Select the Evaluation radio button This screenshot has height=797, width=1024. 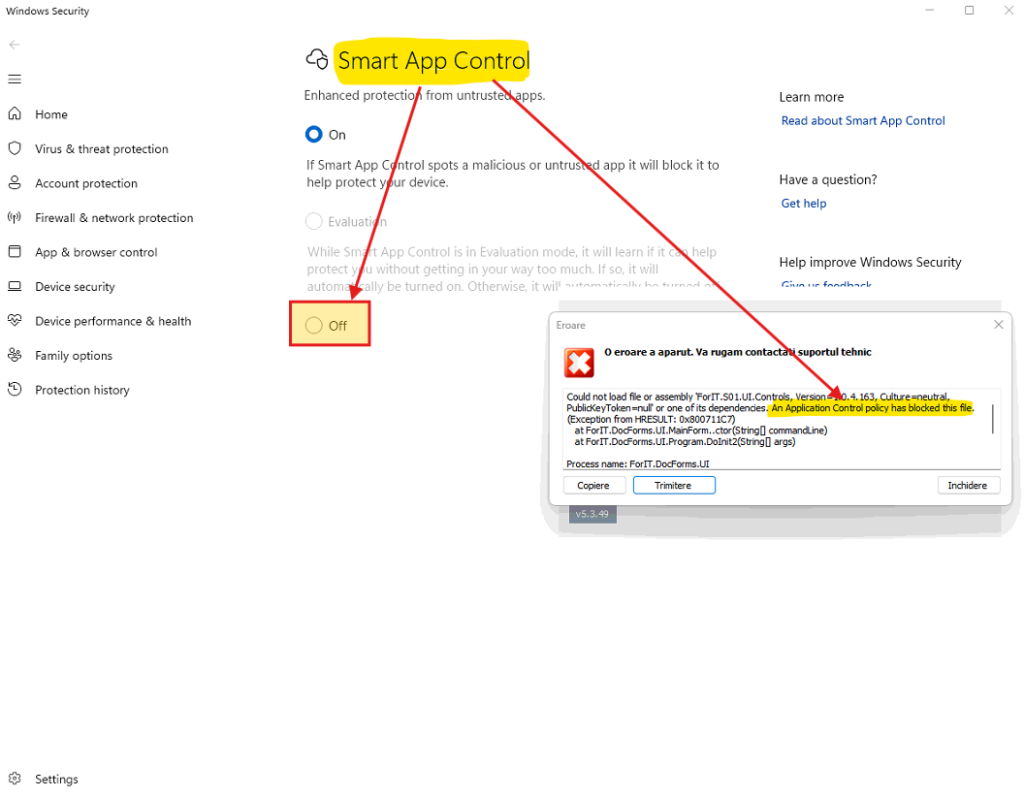pos(314,221)
